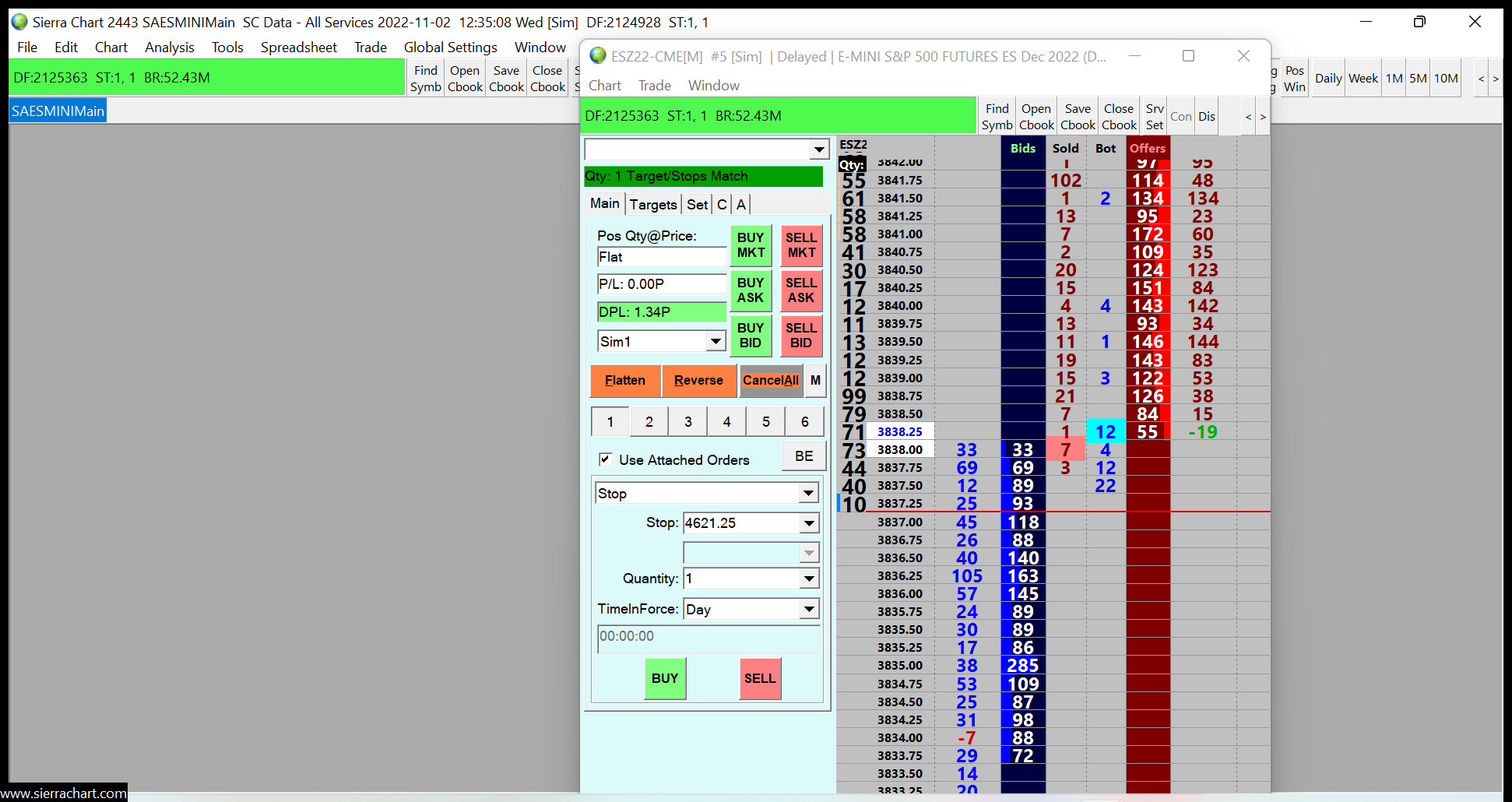Click the Find Symb toolbar button in main window

pos(426,79)
